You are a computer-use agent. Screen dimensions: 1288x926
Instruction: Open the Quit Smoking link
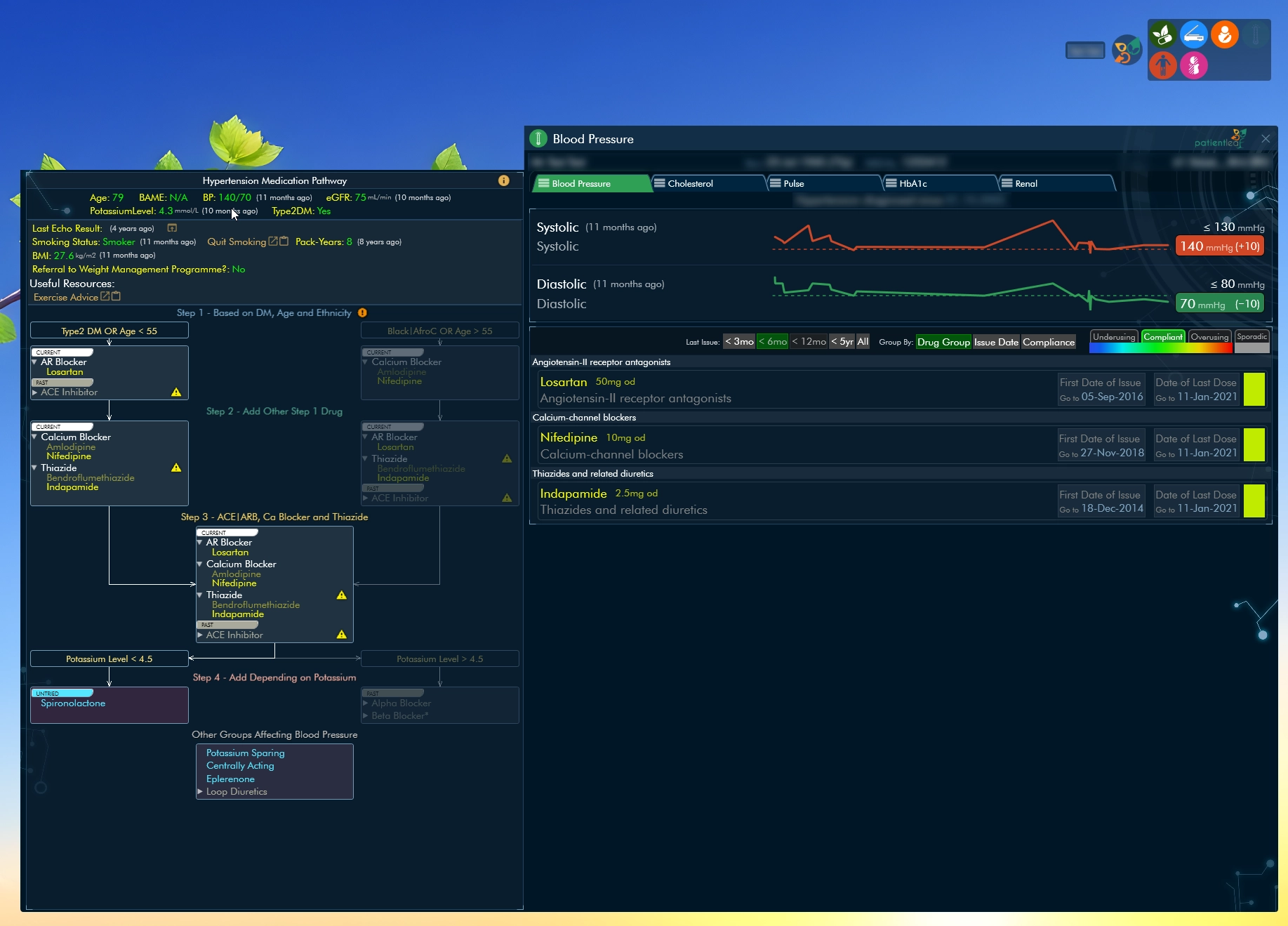(x=237, y=242)
